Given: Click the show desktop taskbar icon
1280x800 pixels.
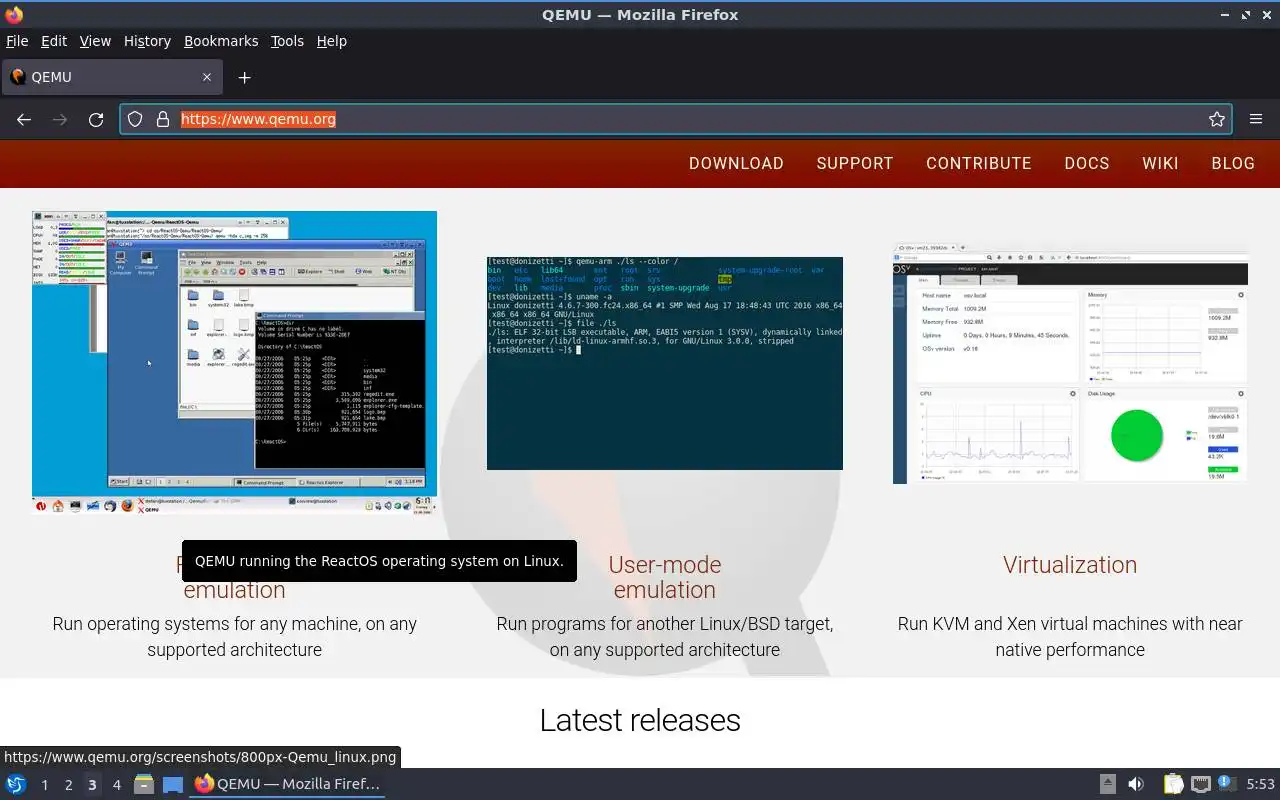Looking at the screenshot, I should click(173, 784).
